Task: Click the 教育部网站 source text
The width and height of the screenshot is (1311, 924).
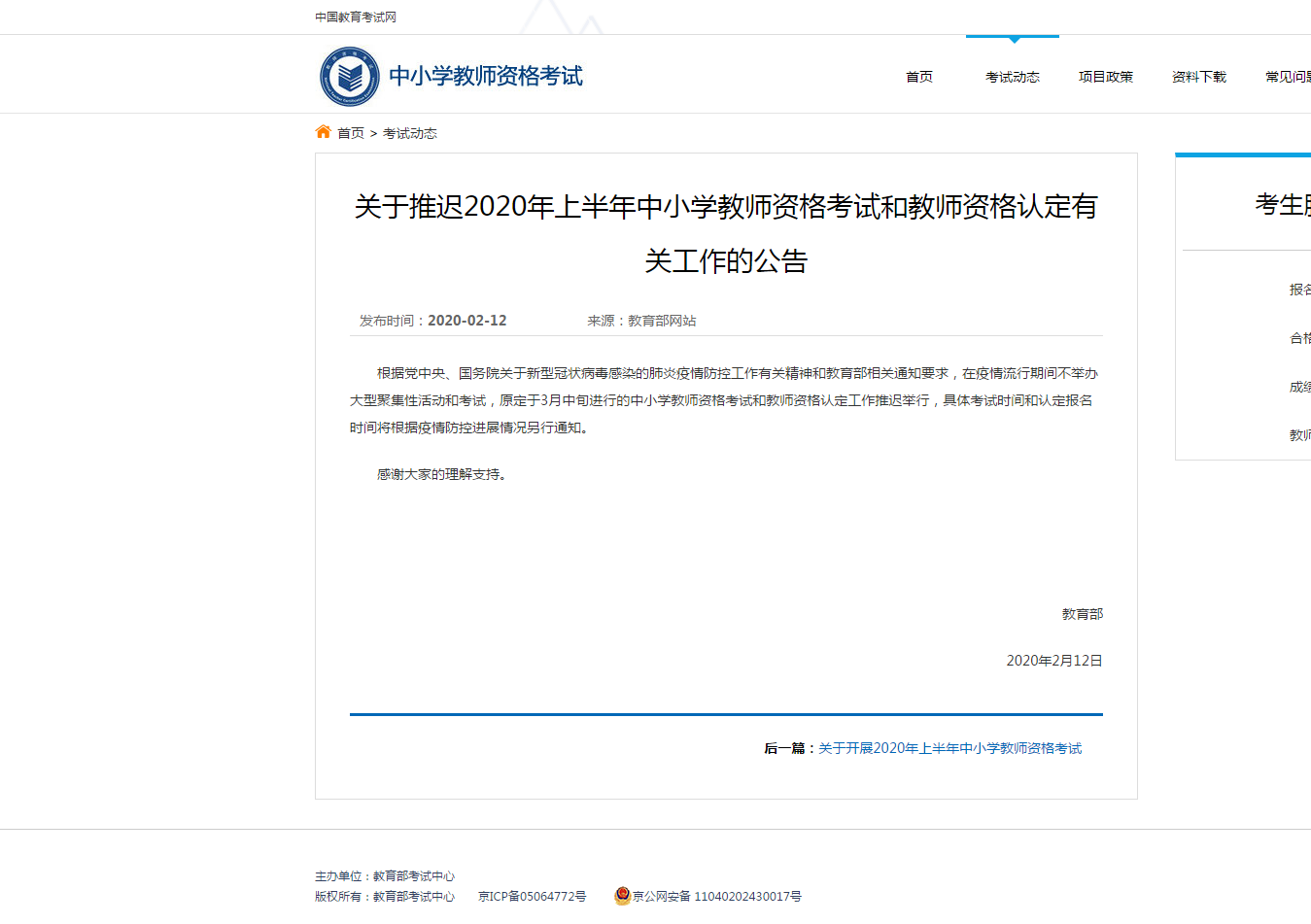Action: click(662, 321)
